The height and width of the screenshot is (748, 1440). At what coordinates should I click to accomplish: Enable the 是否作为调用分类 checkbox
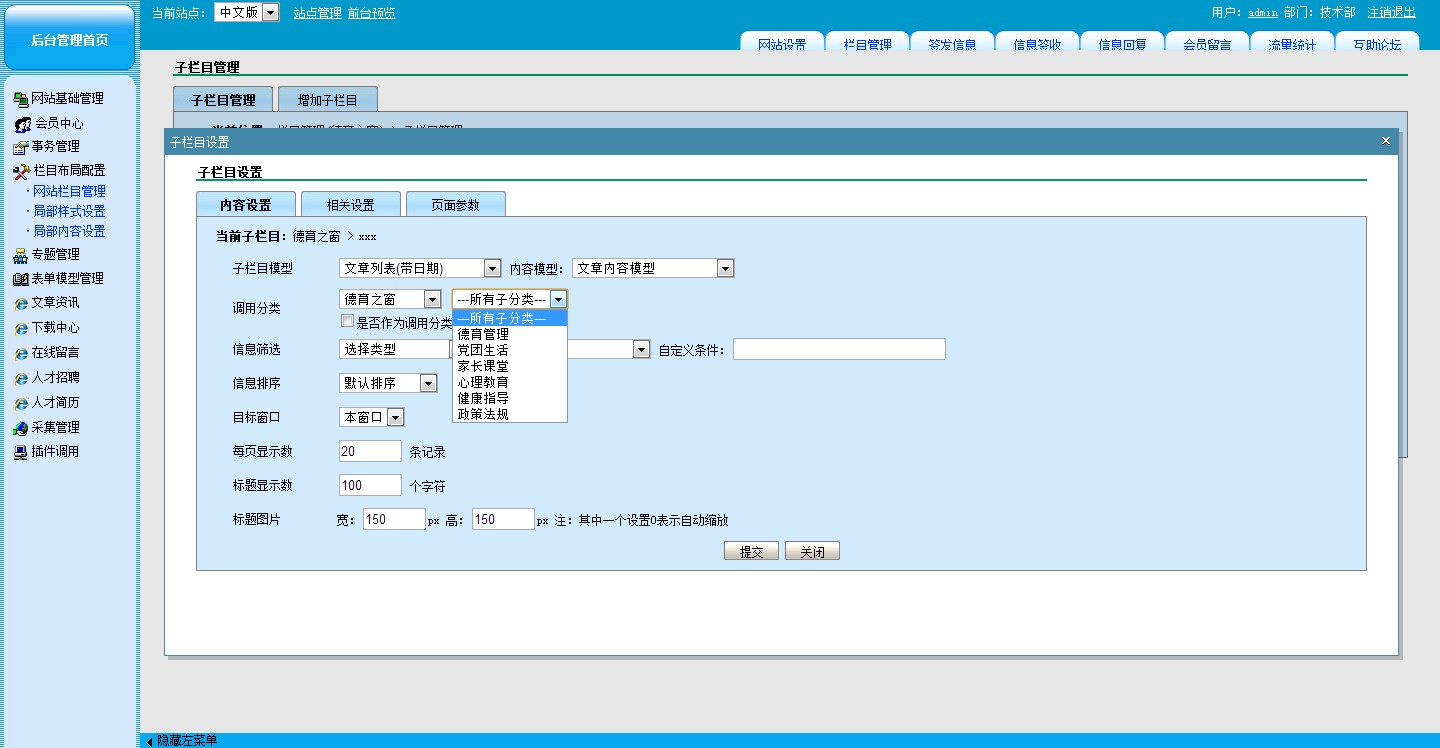(347, 322)
